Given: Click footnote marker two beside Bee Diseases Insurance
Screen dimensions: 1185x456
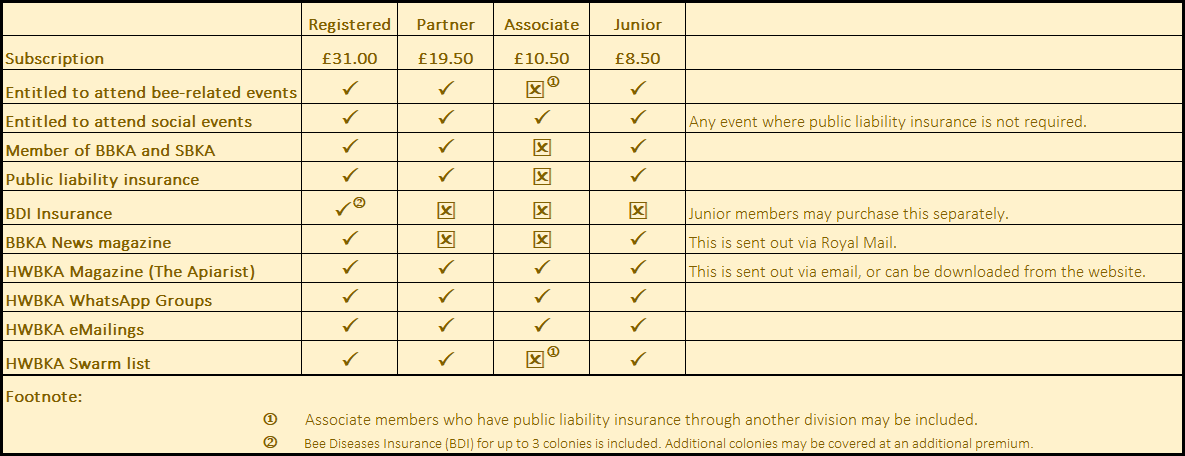Looking at the screenshot, I should pyautogui.click(x=269, y=442).
